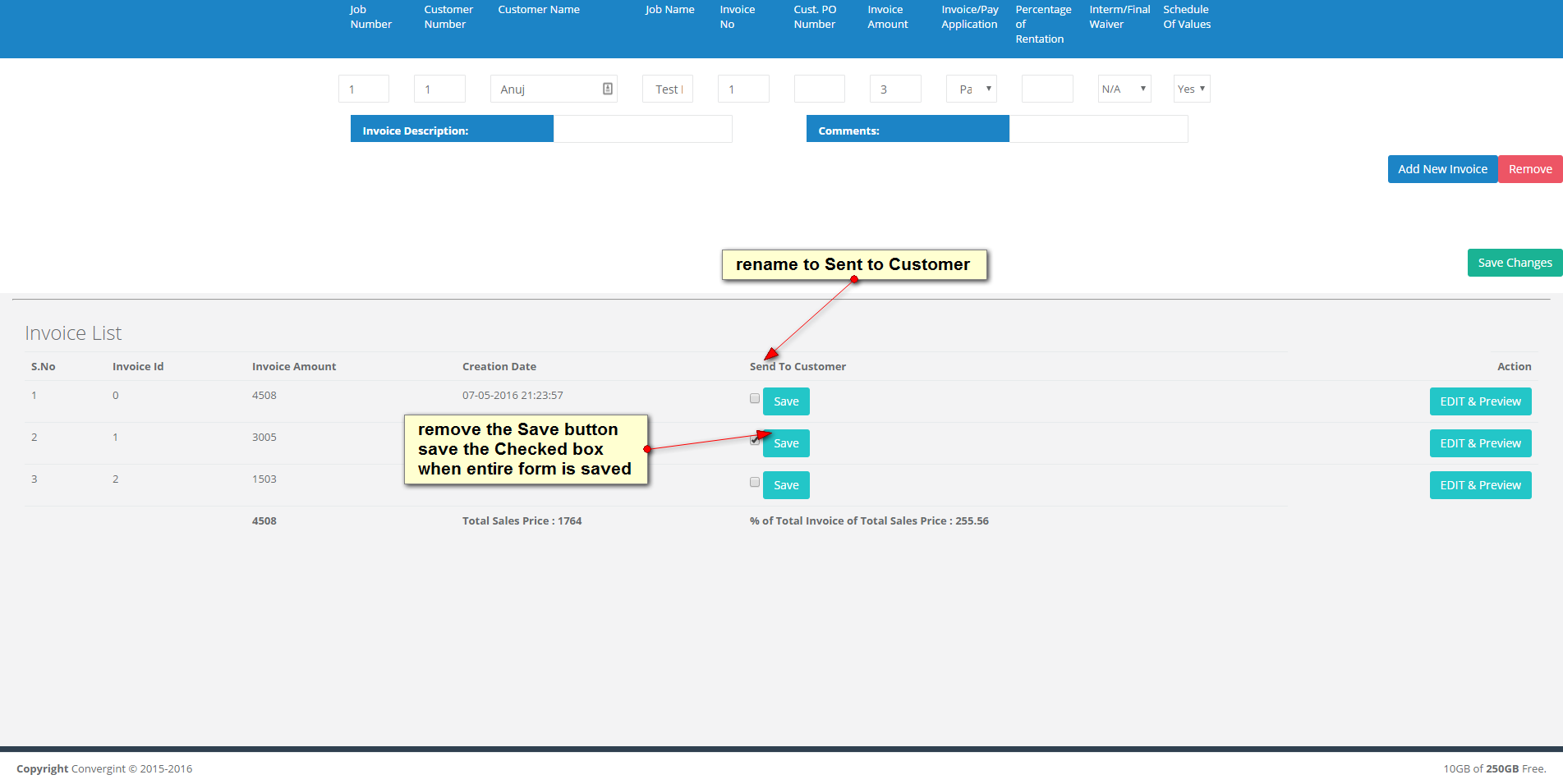Click the Send To Customer column header
The image size is (1563, 784).
[x=798, y=367]
